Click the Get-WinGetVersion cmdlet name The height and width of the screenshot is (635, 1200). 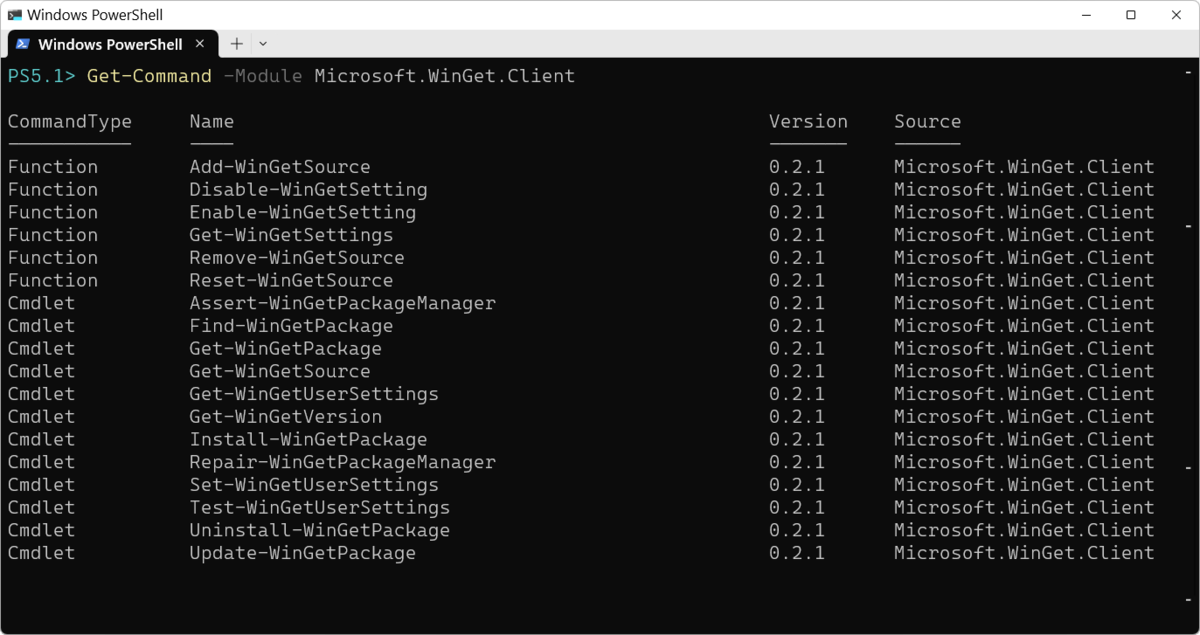coord(285,416)
